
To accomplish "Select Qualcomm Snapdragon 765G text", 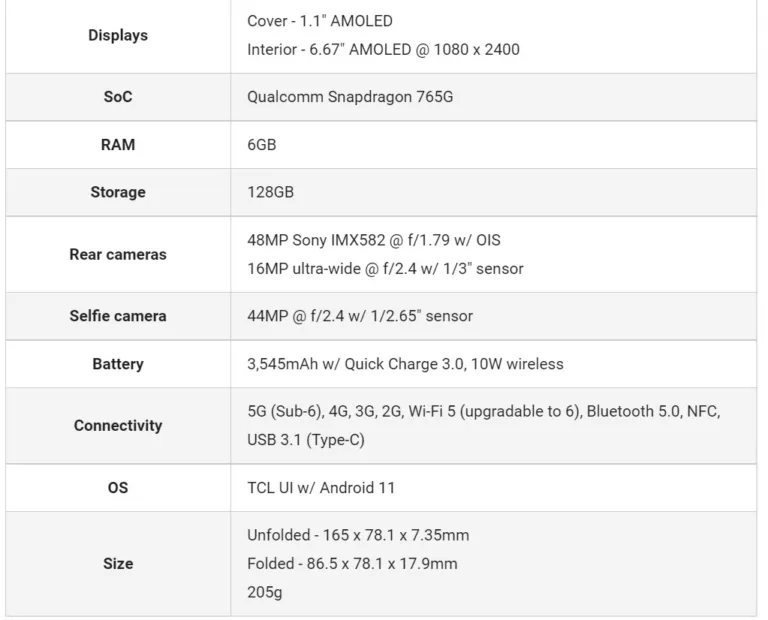I will [350, 97].
